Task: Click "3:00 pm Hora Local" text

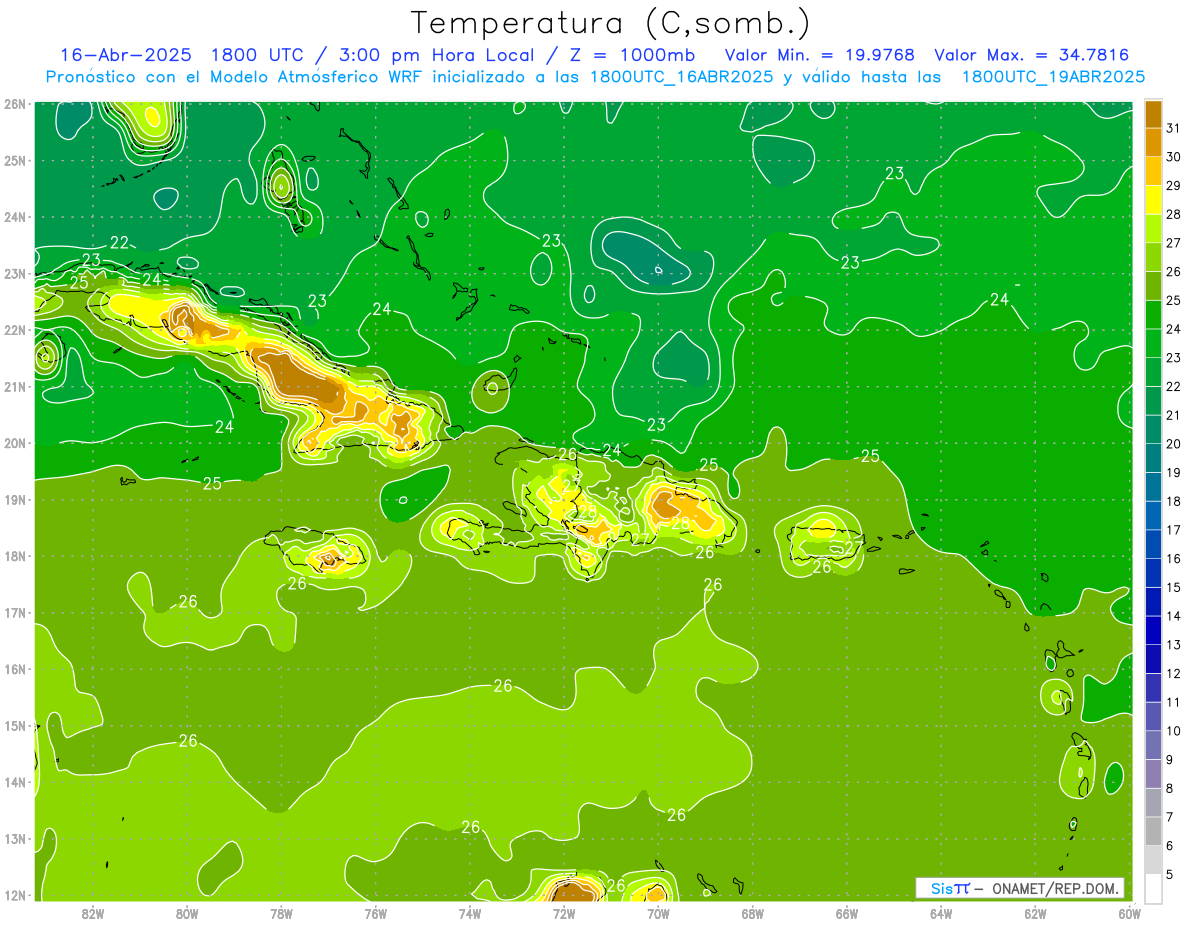Action: click(438, 55)
